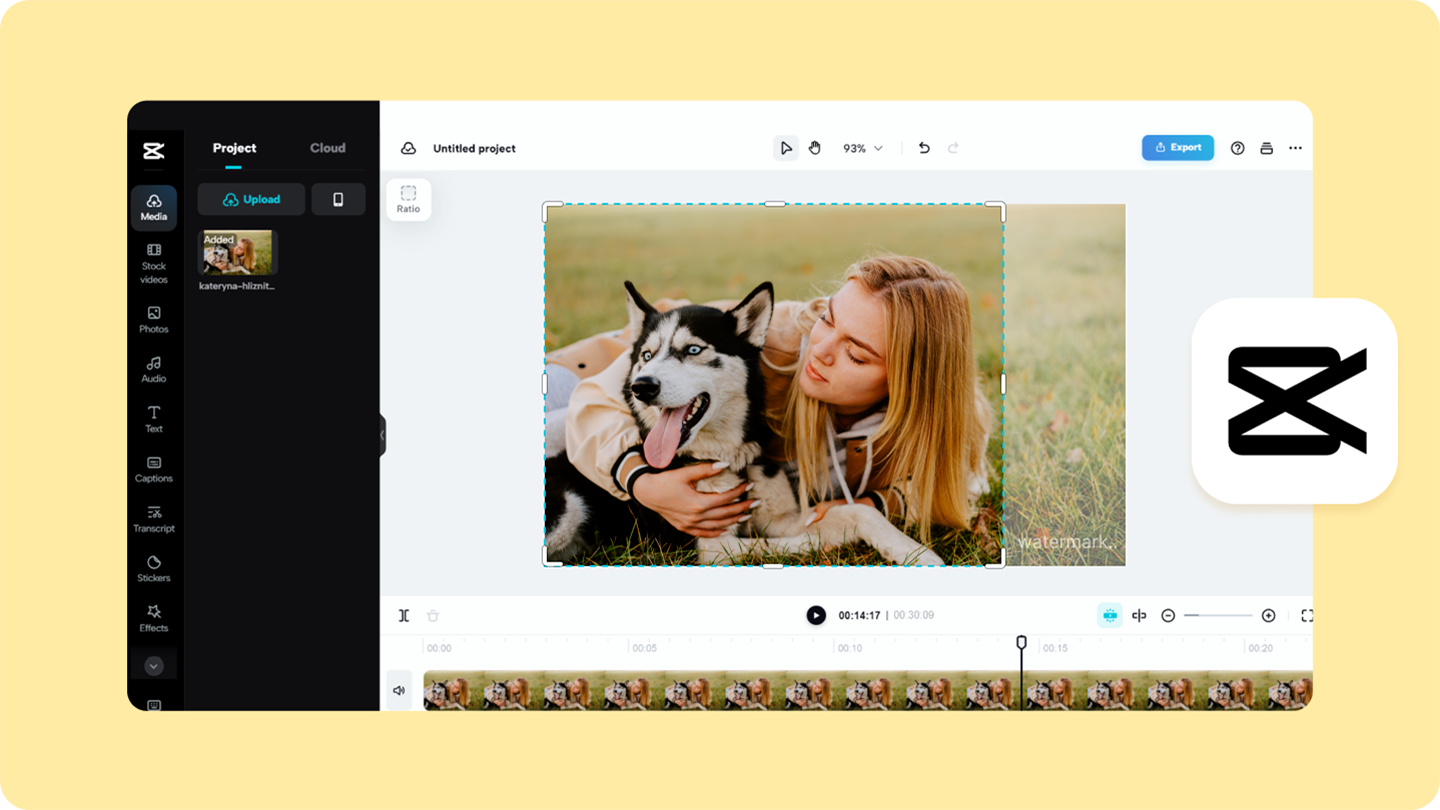
Task: Click the cloud save icon beside the project title
Action: [x=409, y=148]
